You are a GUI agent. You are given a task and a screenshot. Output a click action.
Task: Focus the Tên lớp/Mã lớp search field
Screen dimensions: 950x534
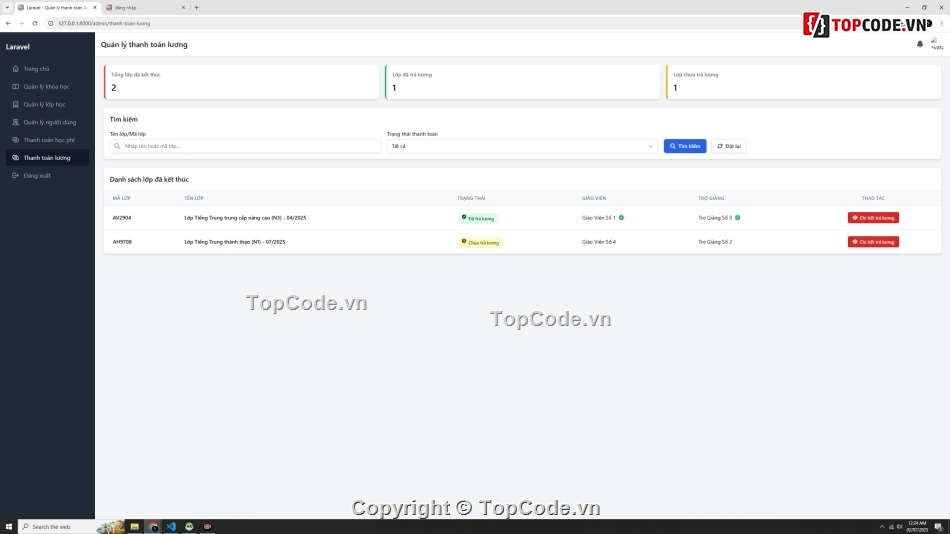(245, 146)
